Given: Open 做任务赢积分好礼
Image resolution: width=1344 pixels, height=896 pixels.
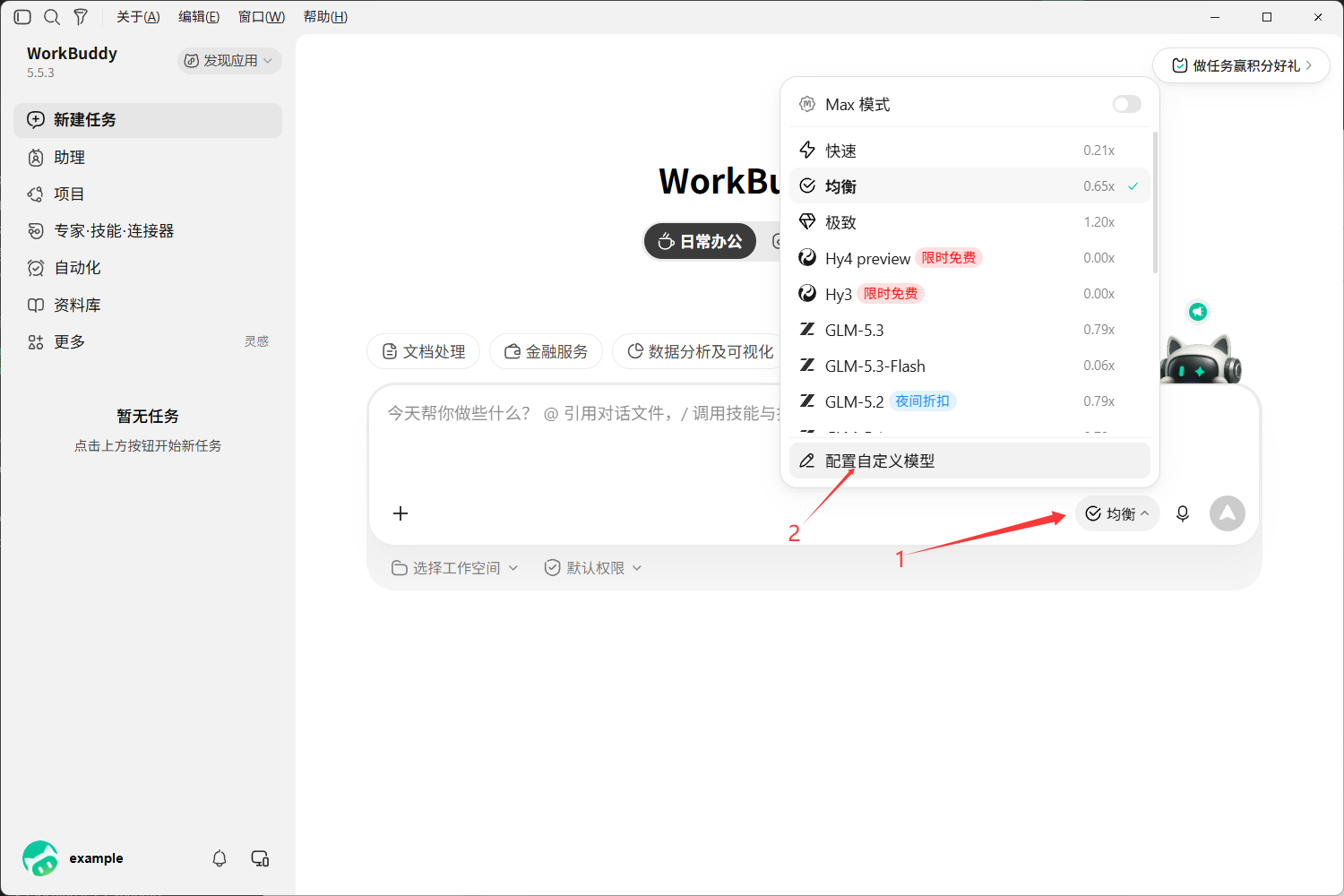Looking at the screenshot, I should click(1241, 65).
